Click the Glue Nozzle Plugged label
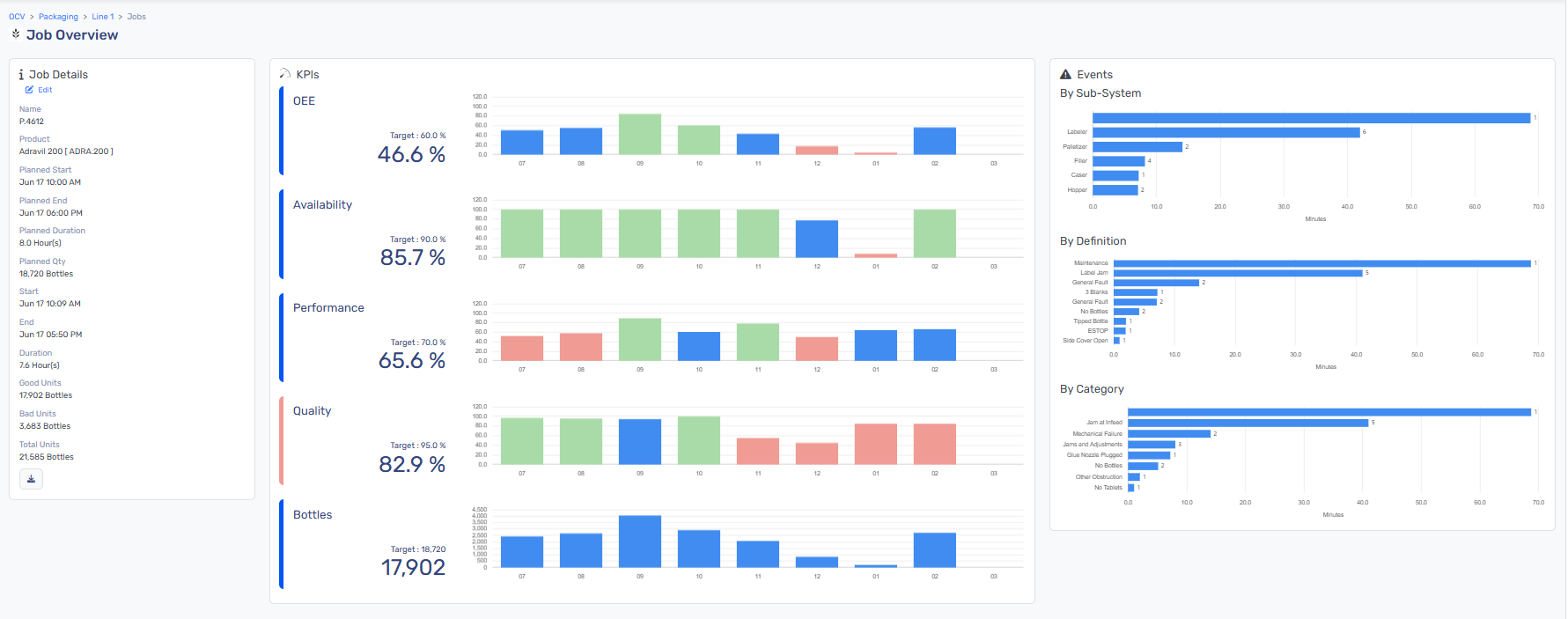 coord(1094,455)
